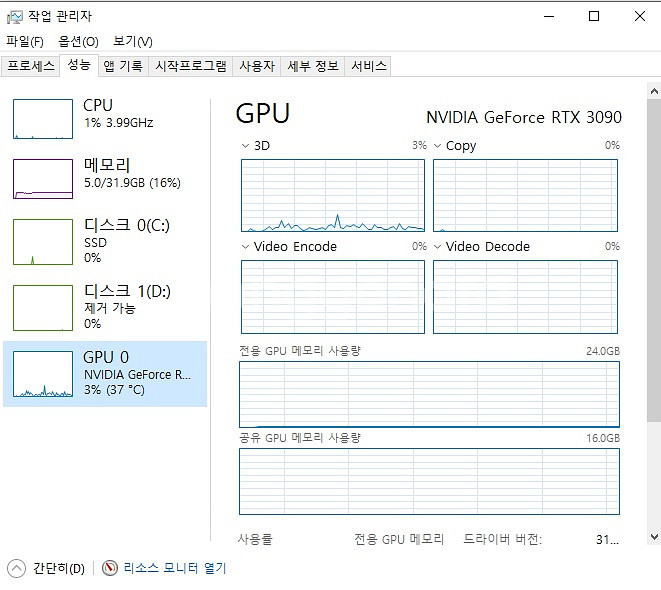Close the 작업 관리자 window

point(640,17)
